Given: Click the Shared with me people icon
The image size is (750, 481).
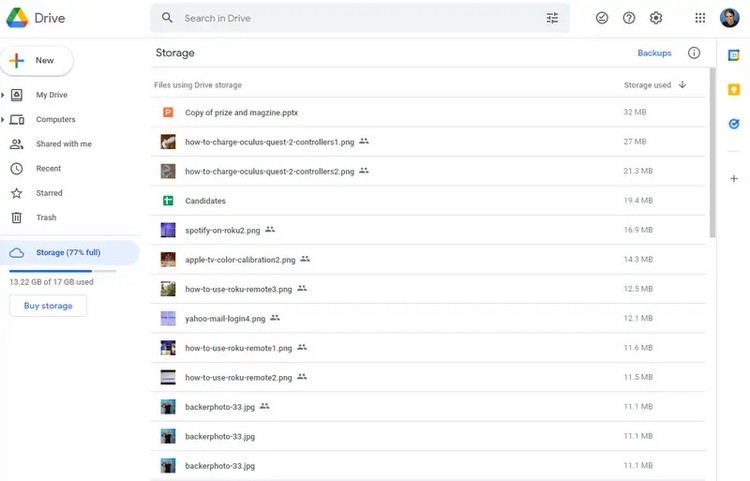Looking at the screenshot, I should pyautogui.click(x=16, y=144).
